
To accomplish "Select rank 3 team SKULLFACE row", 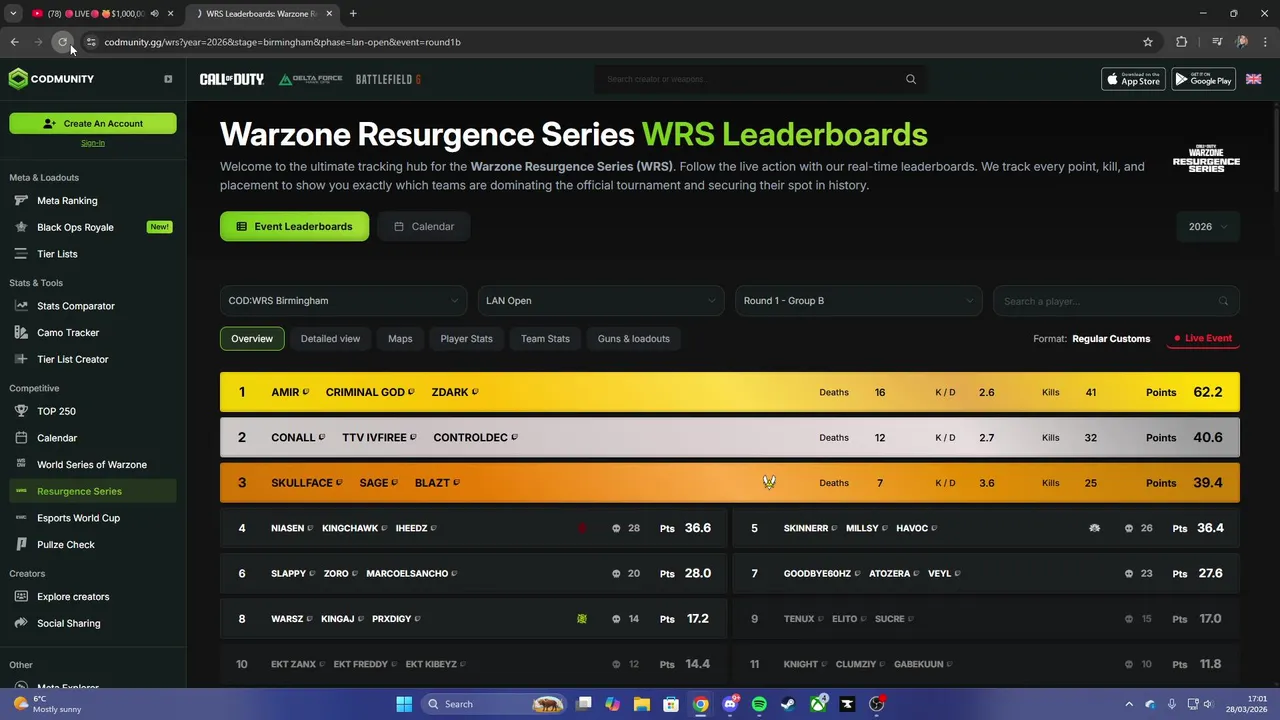I will click(x=730, y=483).
